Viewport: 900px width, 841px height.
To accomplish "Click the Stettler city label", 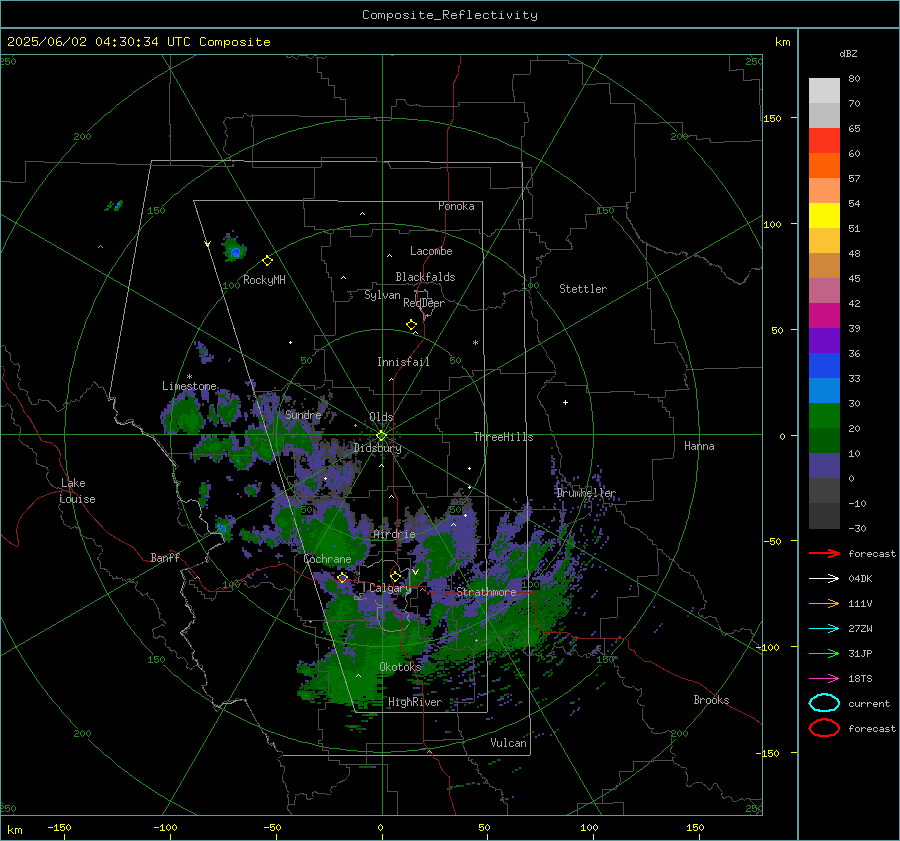I will click(583, 289).
